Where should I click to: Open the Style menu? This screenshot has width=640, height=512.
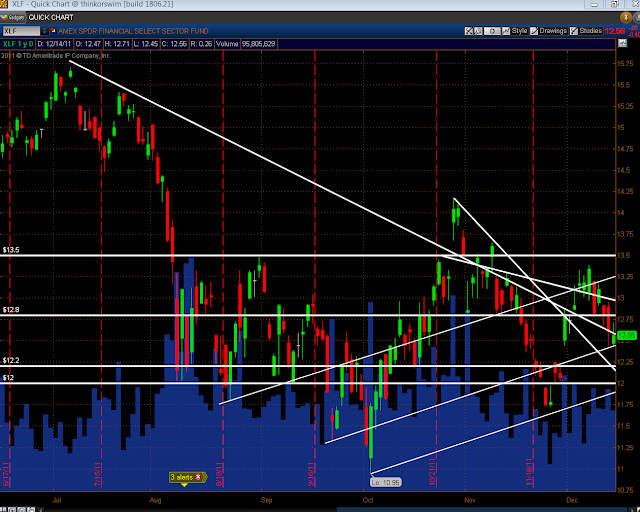click(519, 31)
